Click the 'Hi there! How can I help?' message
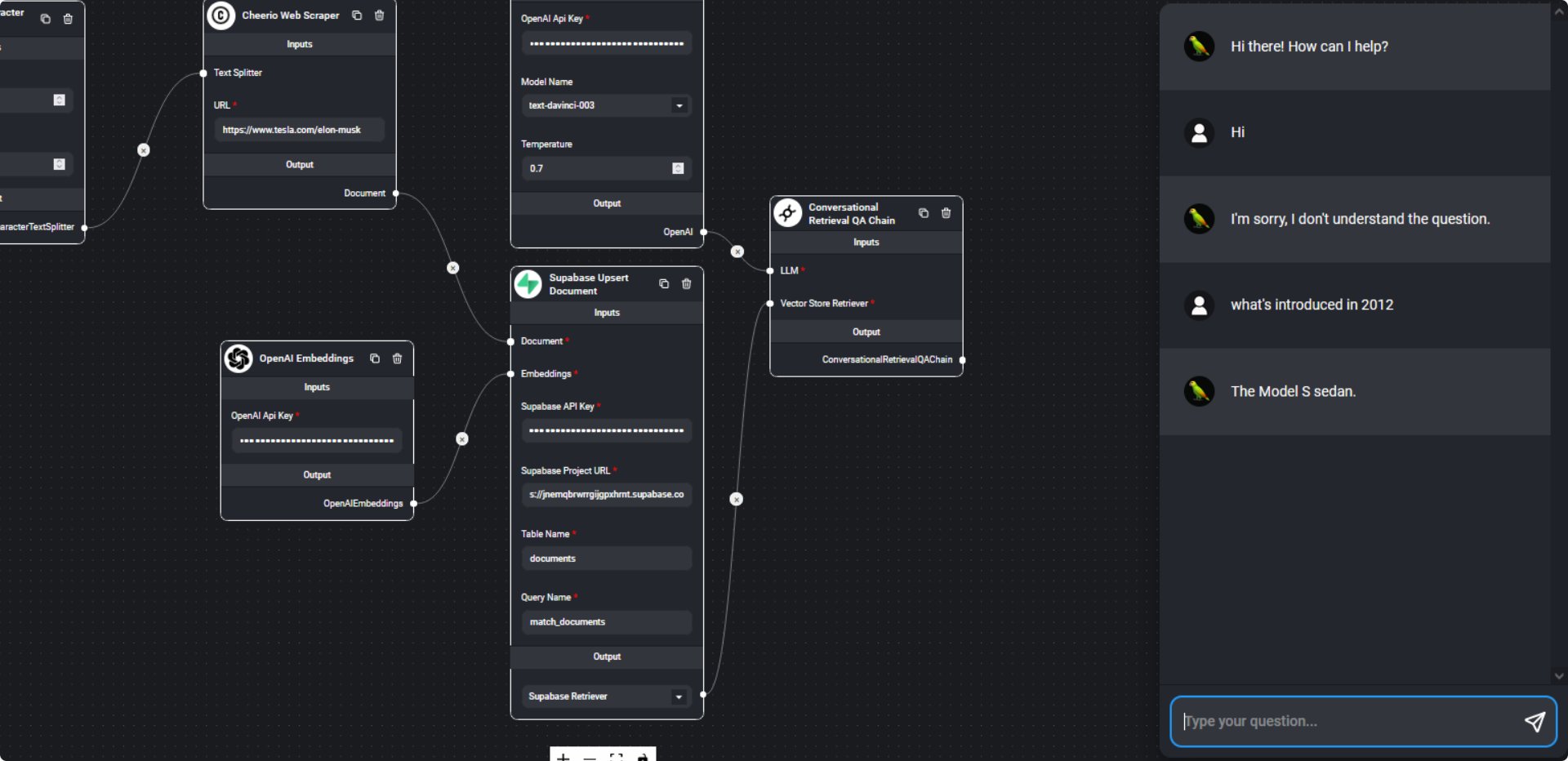Screen dimensions: 1568x761 pos(1309,47)
